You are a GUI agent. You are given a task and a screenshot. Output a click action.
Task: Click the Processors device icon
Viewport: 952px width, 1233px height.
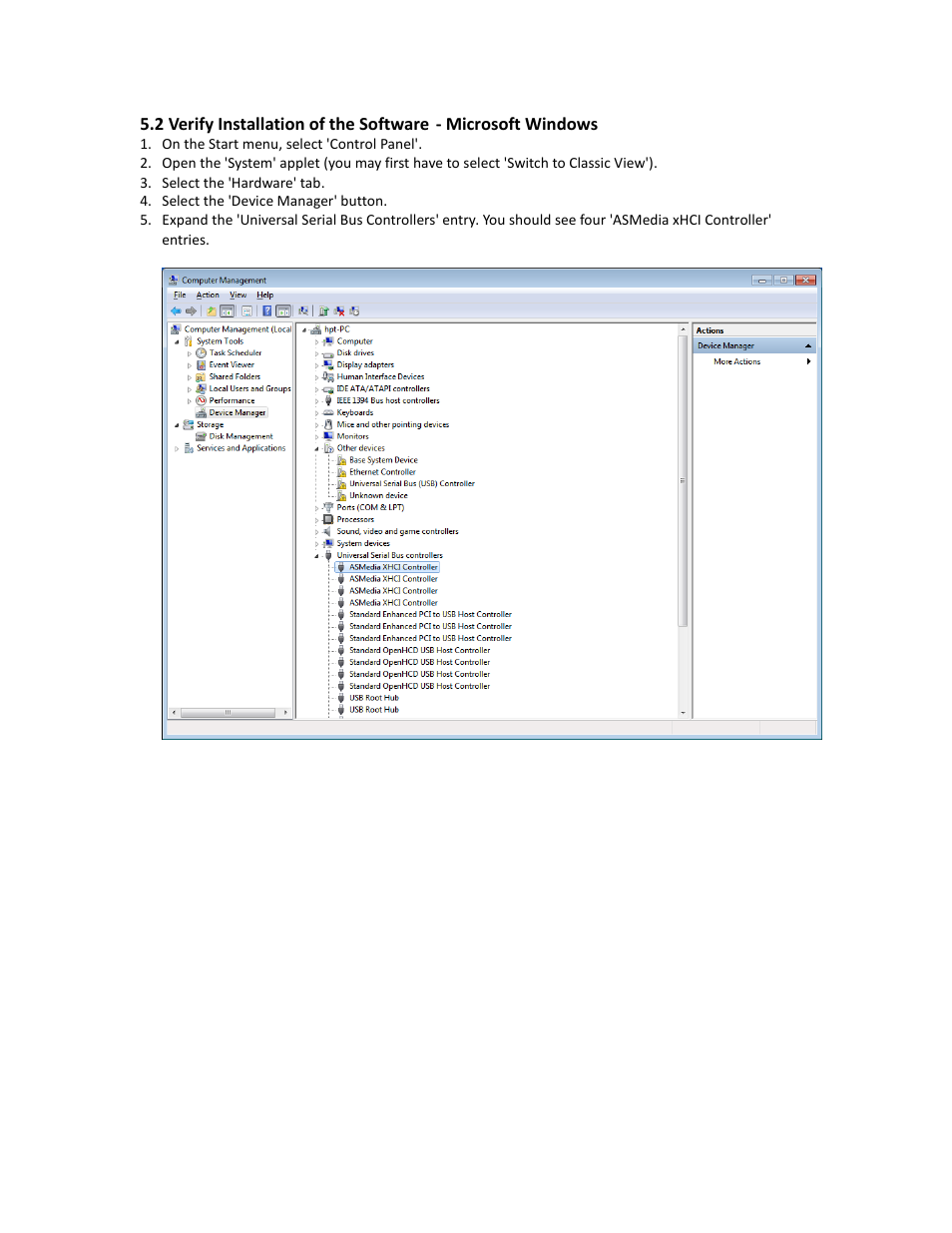click(328, 519)
